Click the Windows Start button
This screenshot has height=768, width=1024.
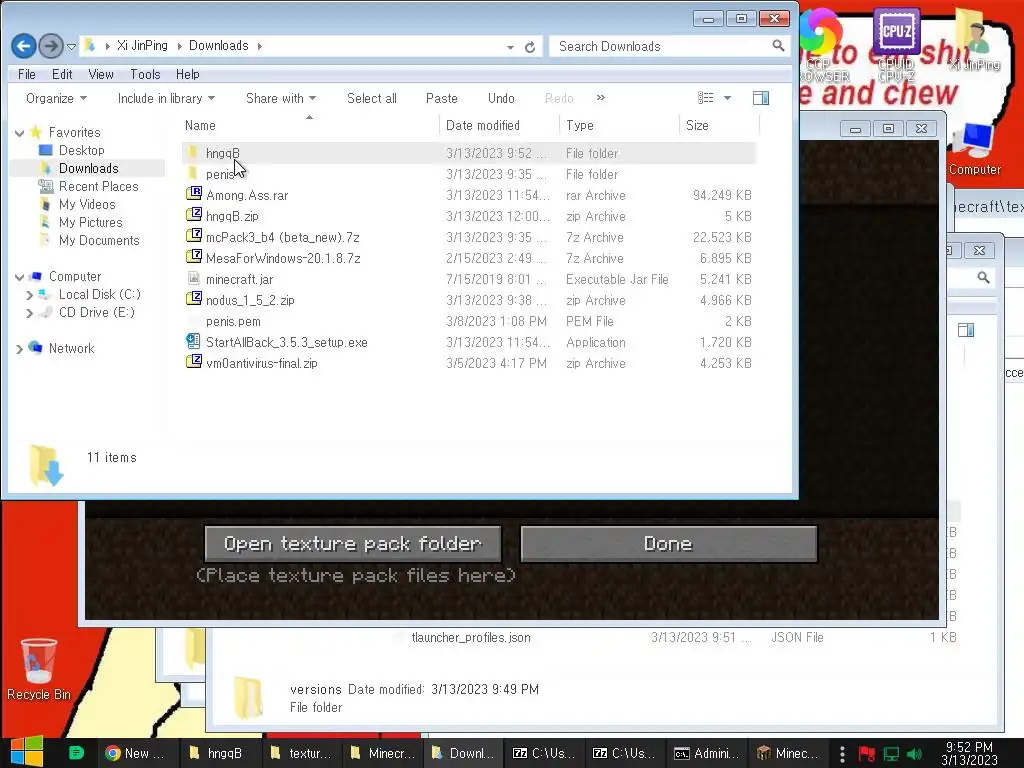(26, 752)
